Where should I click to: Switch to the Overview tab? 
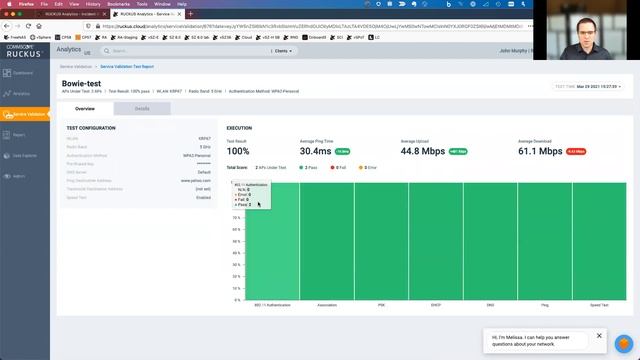click(x=85, y=109)
